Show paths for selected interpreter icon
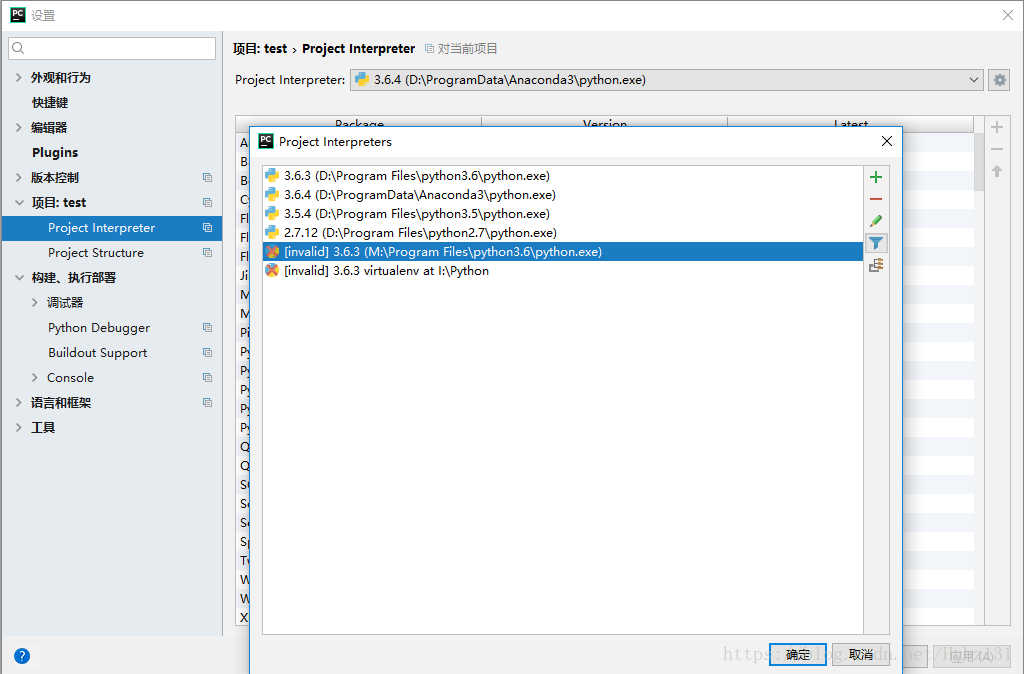The height and width of the screenshot is (674, 1024). click(x=876, y=265)
